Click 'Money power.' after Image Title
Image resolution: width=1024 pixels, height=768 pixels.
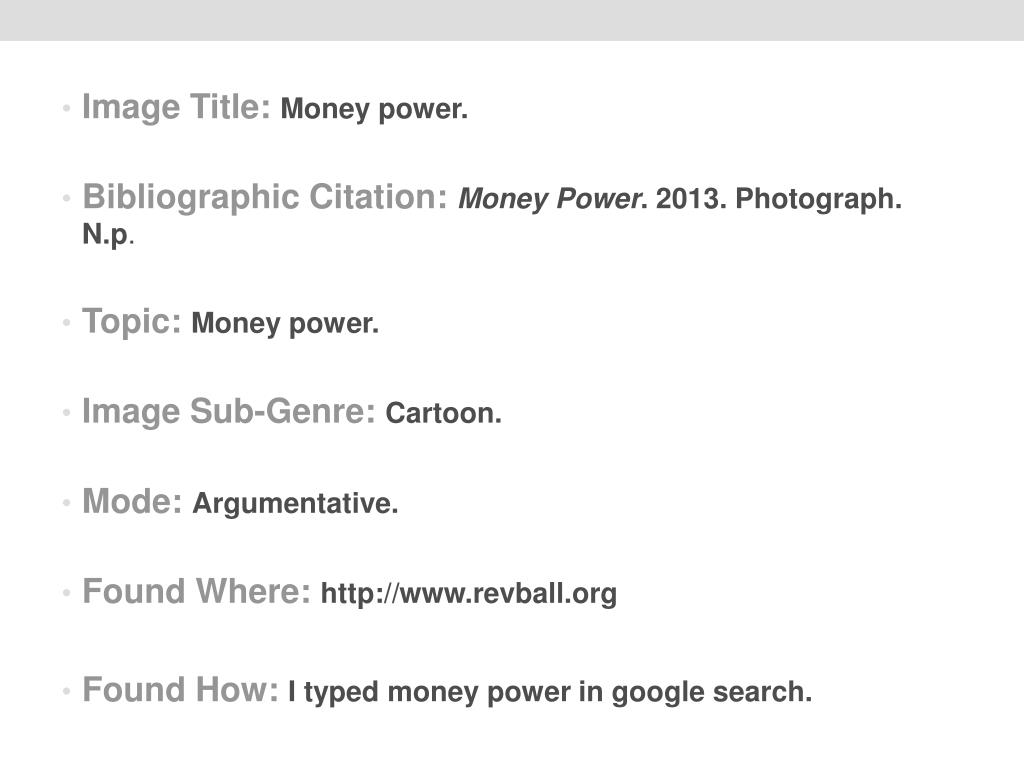(x=374, y=109)
